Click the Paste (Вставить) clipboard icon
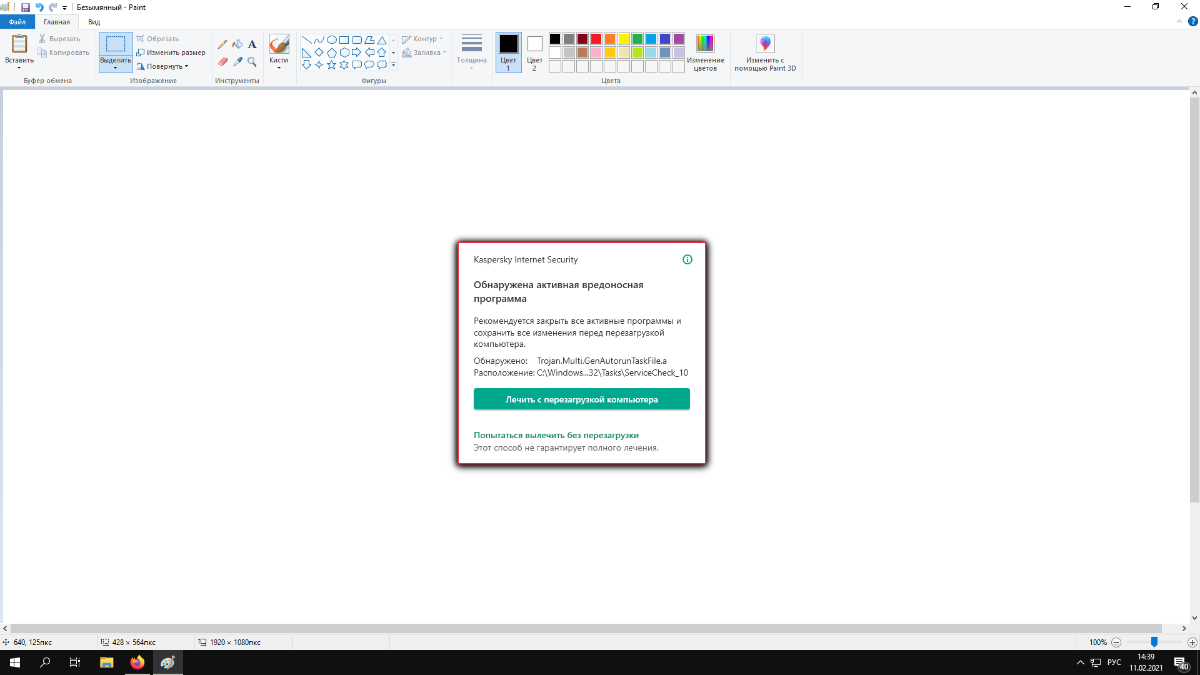 click(x=19, y=44)
